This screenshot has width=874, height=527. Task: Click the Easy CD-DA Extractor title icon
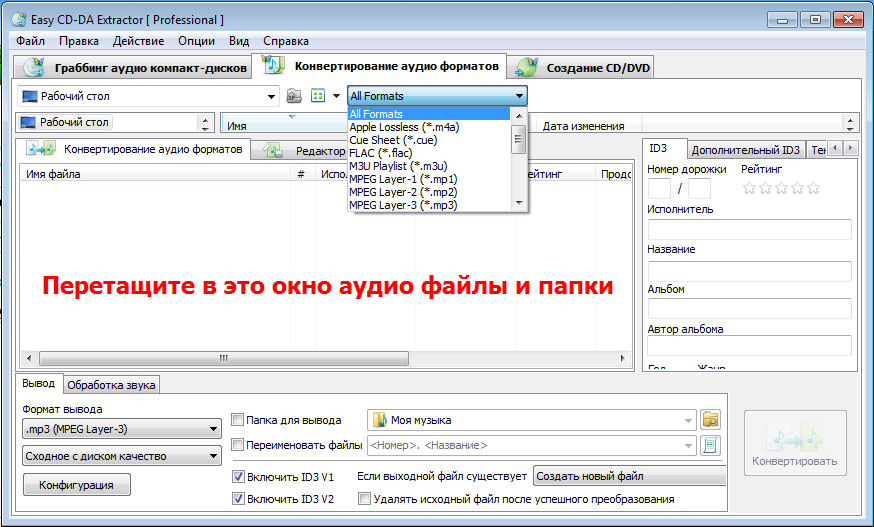[x=19, y=20]
